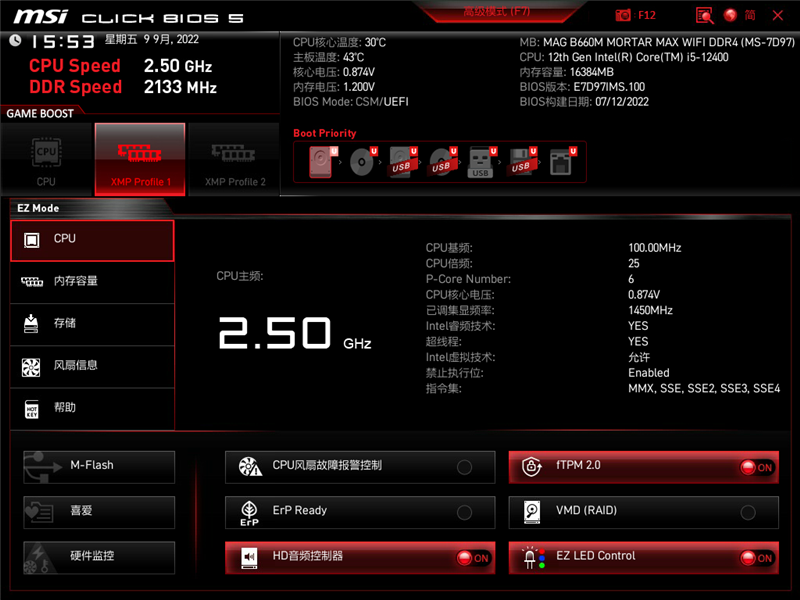Switch to Advanced Mode (F7)
This screenshot has width=800, height=600.
point(496,11)
